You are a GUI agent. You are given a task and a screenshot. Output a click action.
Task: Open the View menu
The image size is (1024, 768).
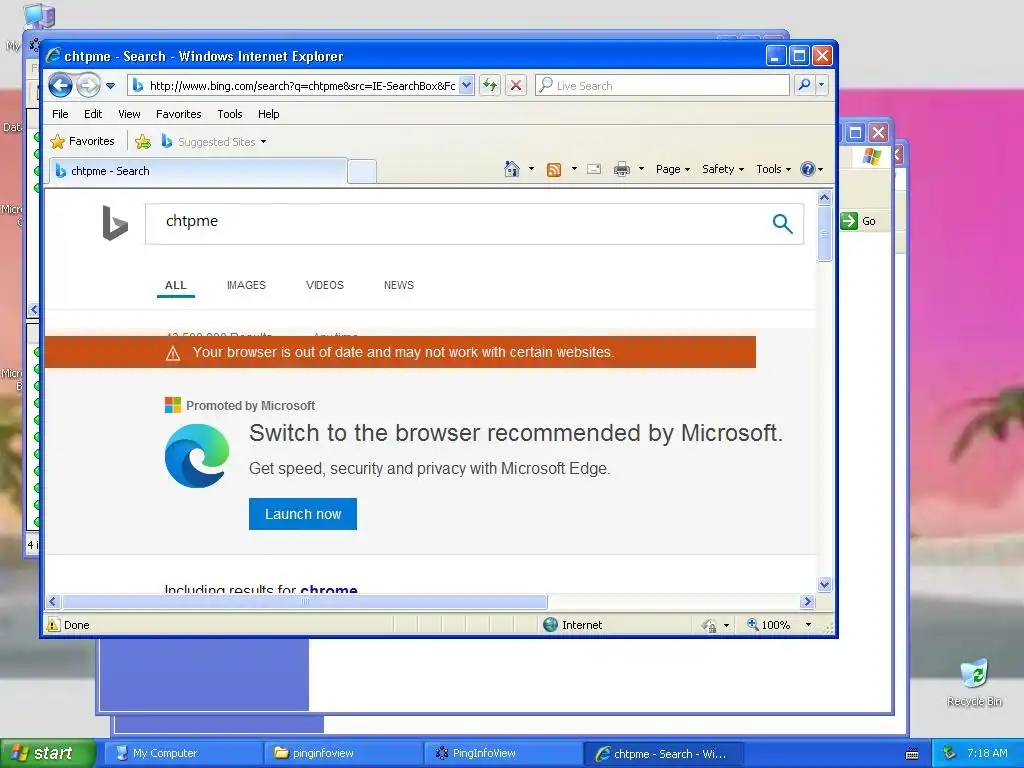(129, 114)
